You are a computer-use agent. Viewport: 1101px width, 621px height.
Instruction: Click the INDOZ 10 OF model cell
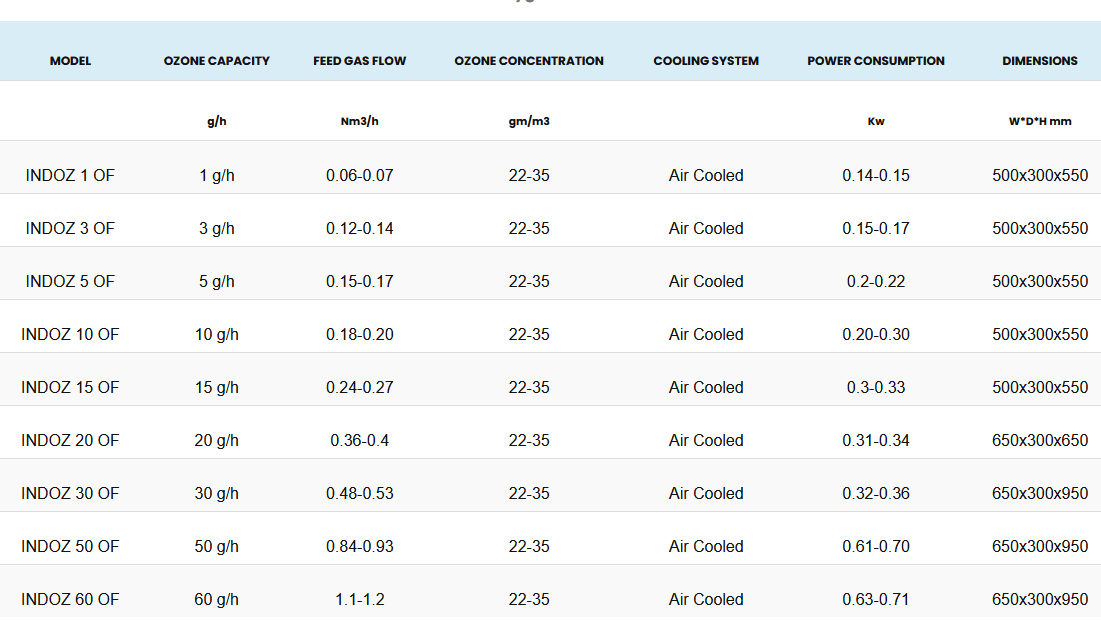pyautogui.click(x=70, y=334)
